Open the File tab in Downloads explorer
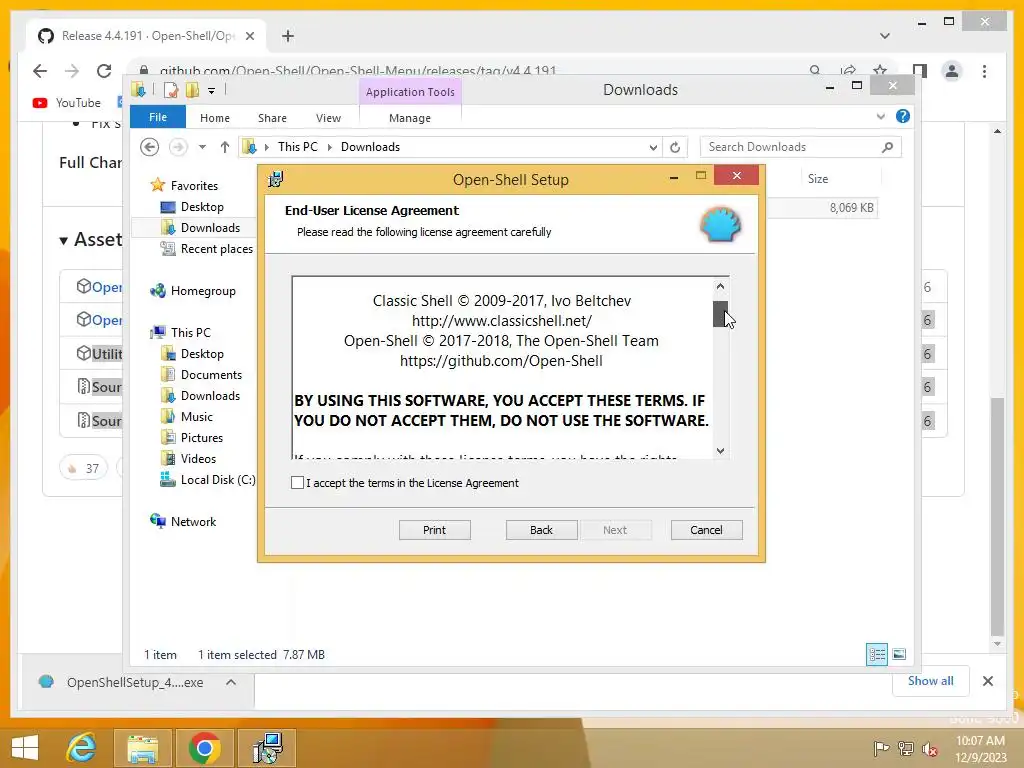Image resolution: width=1024 pixels, height=768 pixels. click(158, 117)
